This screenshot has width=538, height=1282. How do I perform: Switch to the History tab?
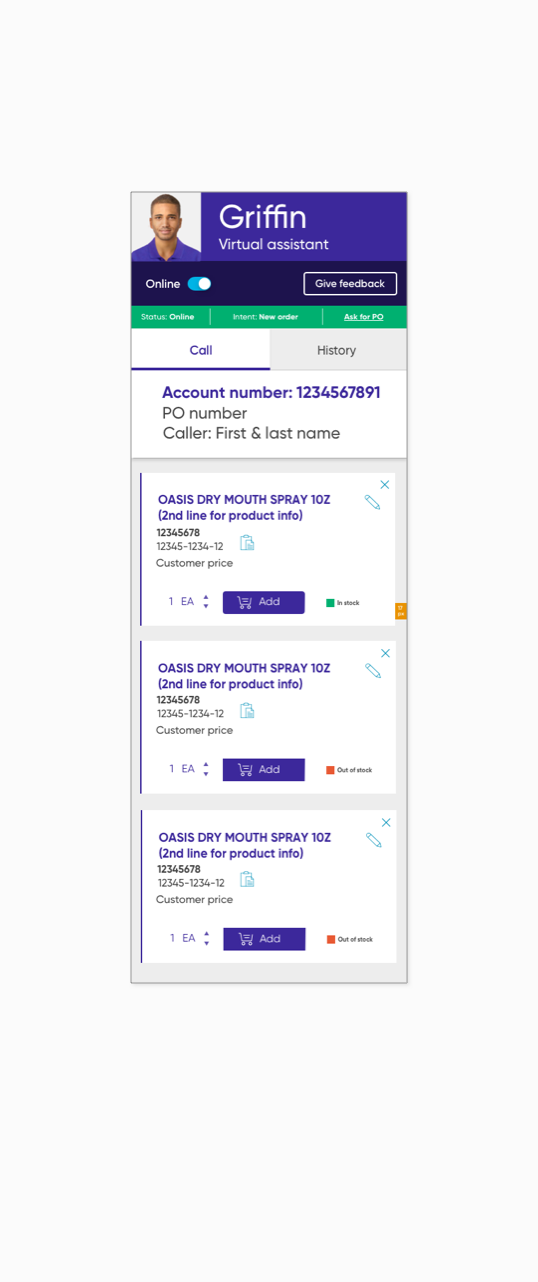[x=338, y=350]
